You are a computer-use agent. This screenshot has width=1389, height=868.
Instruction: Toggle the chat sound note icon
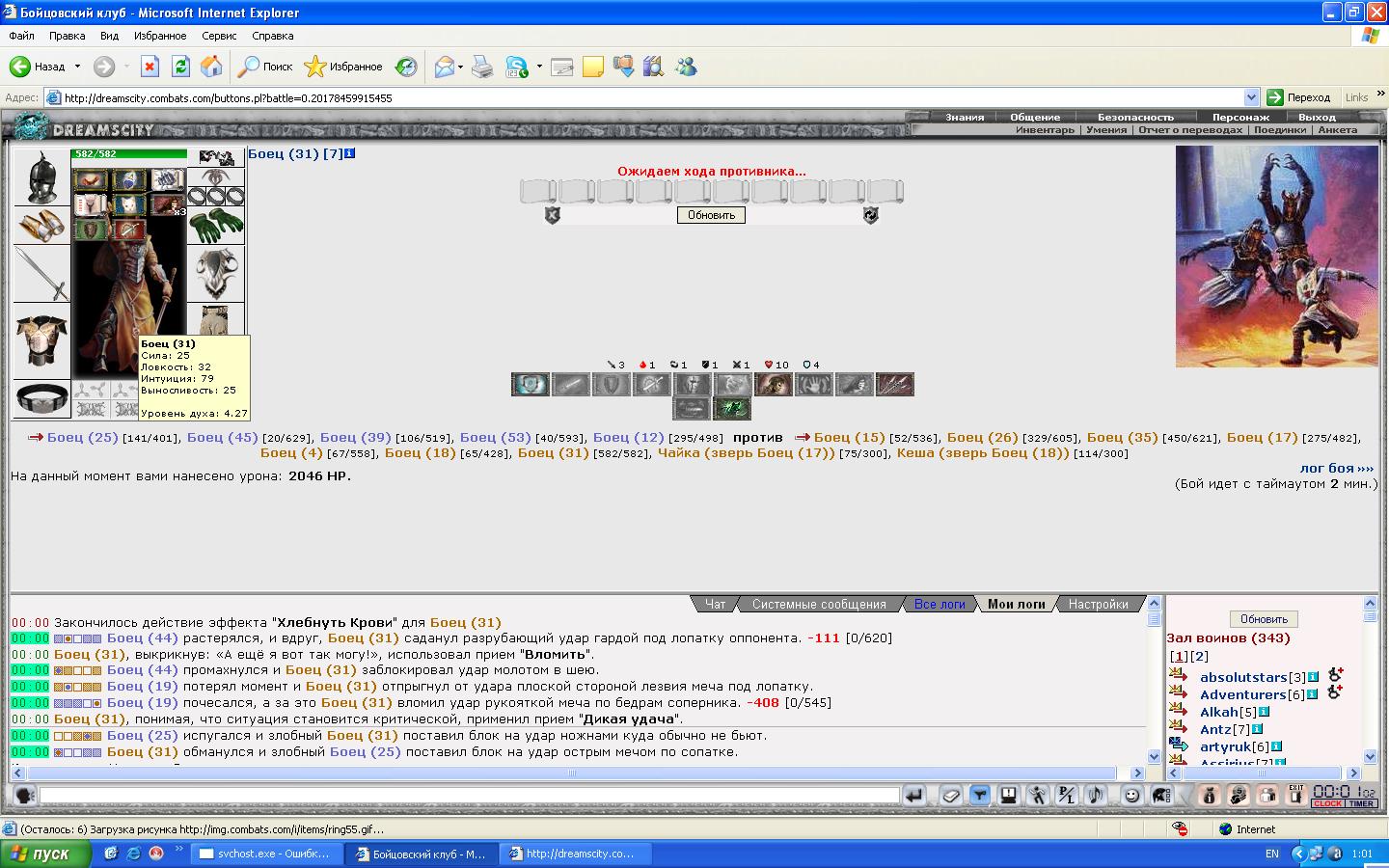tap(1096, 796)
